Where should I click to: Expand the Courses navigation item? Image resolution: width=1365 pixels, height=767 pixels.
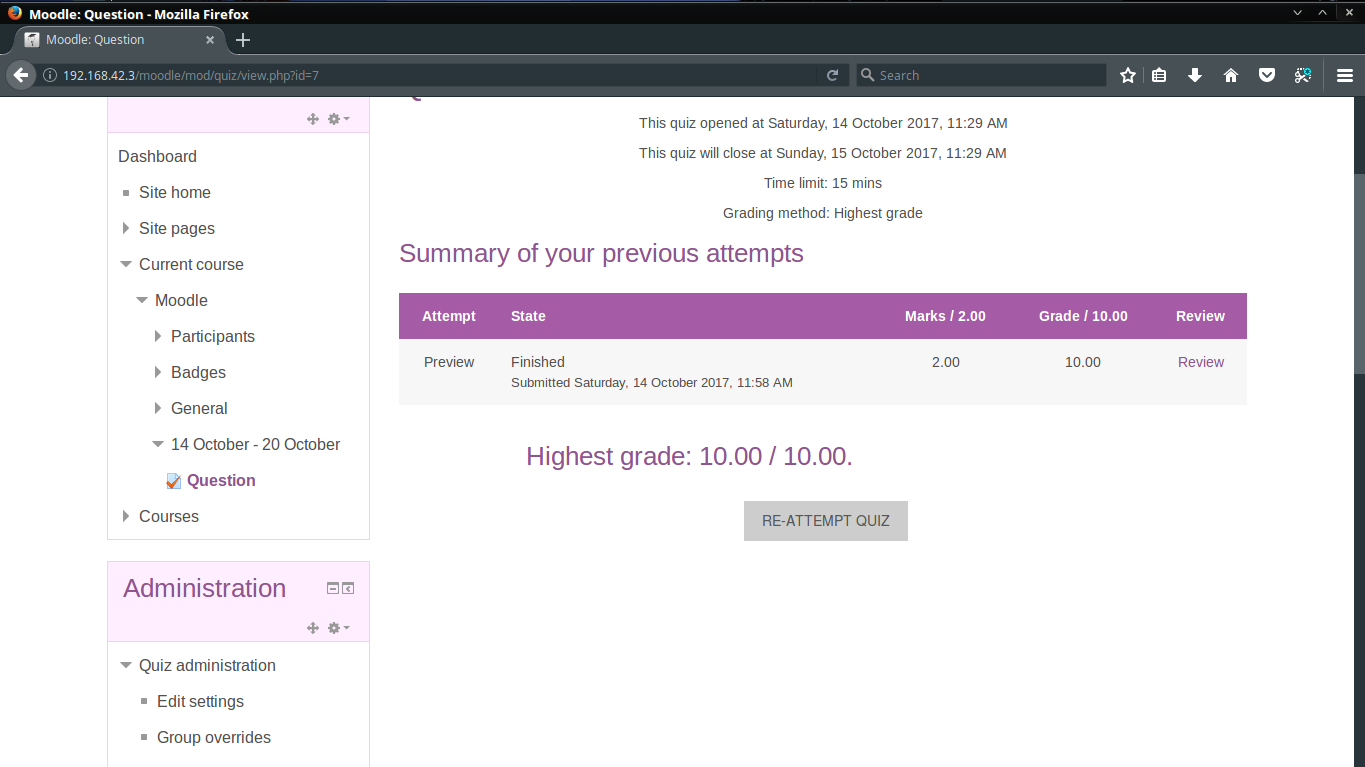point(126,516)
